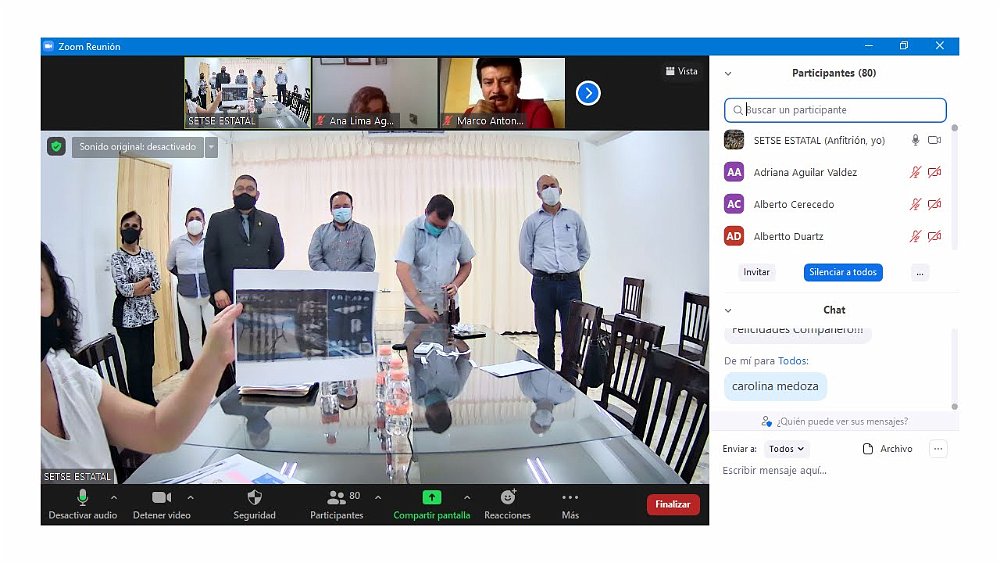The image size is (1000, 563).
Task: Open the Vista layout menu
Action: (682, 71)
